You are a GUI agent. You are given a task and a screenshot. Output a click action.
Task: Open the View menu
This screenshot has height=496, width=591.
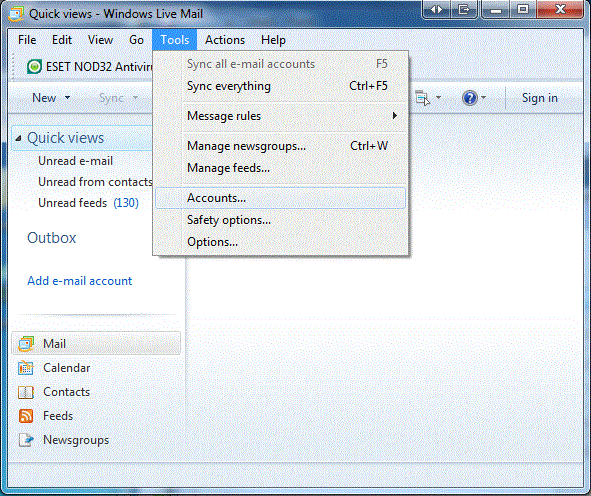click(100, 40)
